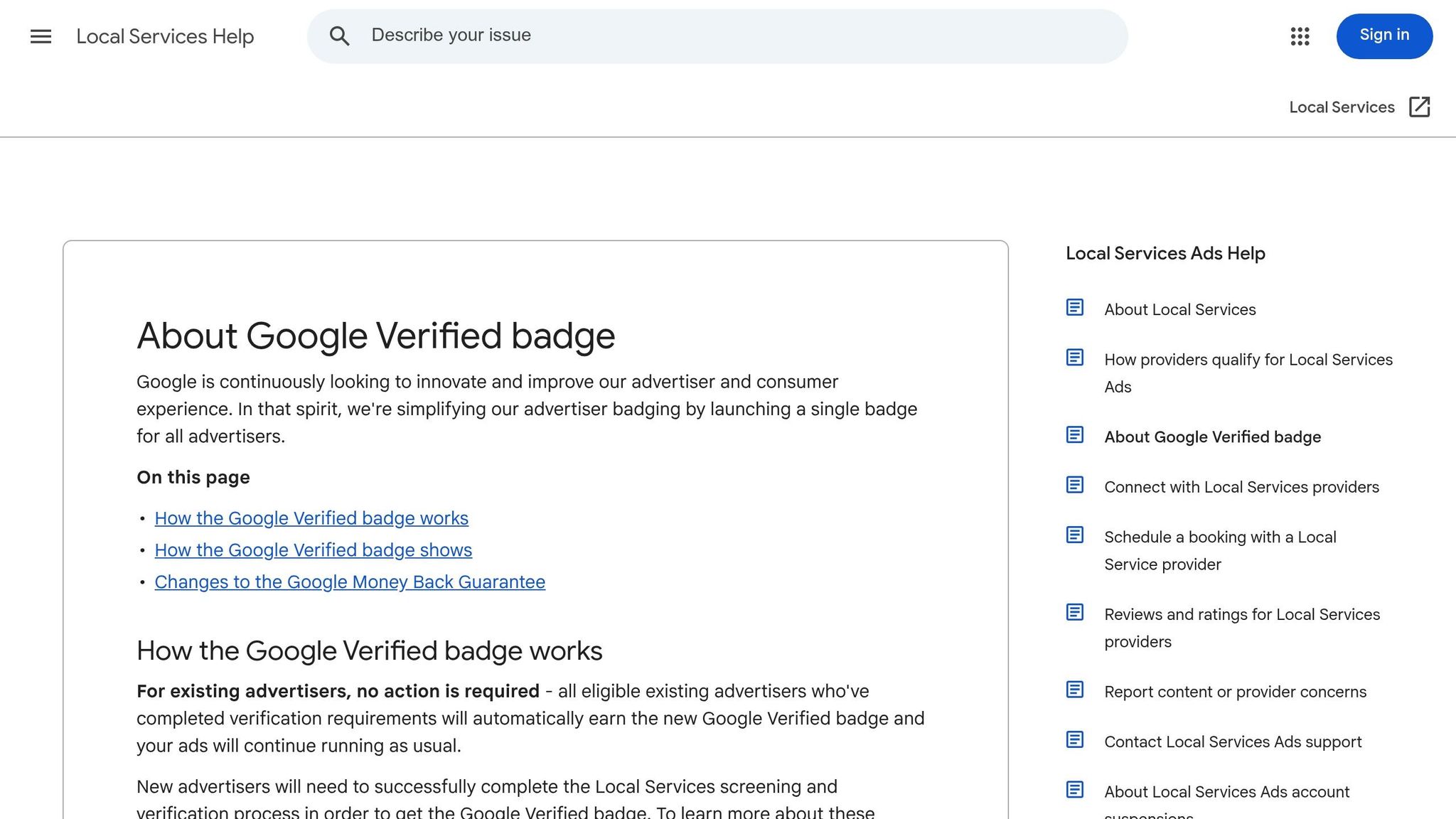Click bold text For existing advertisers, no action required
The image size is (1456, 819).
pyautogui.click(x=338, y=692)
